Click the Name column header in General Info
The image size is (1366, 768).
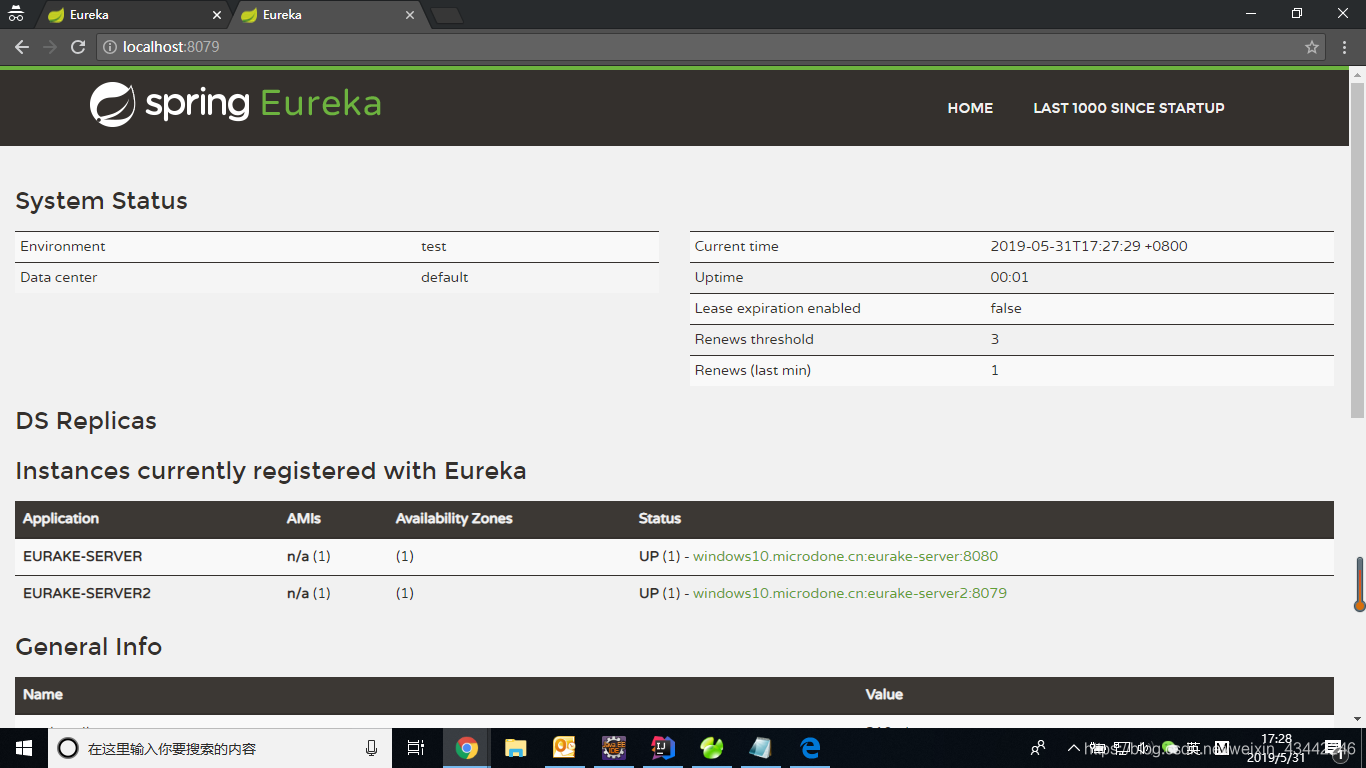(x=43, y=695)
